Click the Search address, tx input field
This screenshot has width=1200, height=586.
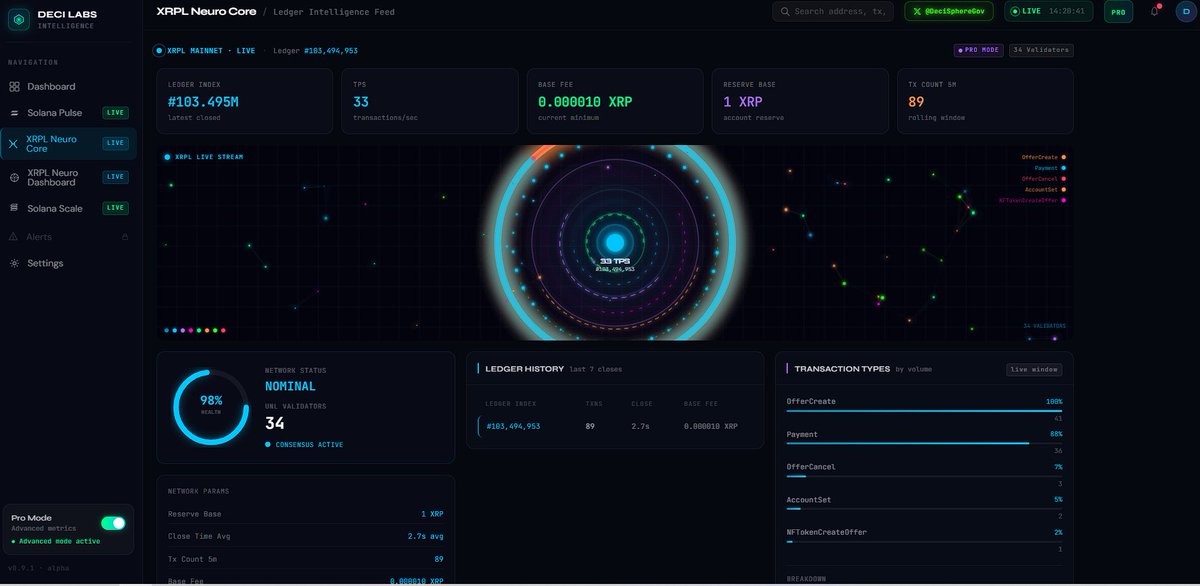point(834,11)
